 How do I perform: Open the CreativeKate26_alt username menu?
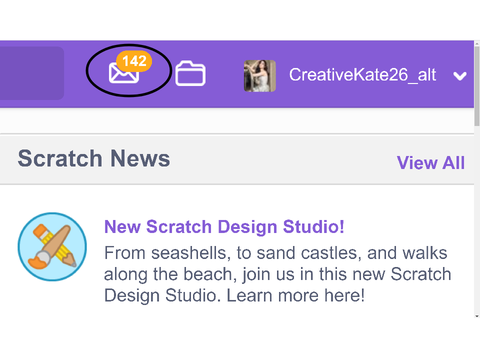362,75
